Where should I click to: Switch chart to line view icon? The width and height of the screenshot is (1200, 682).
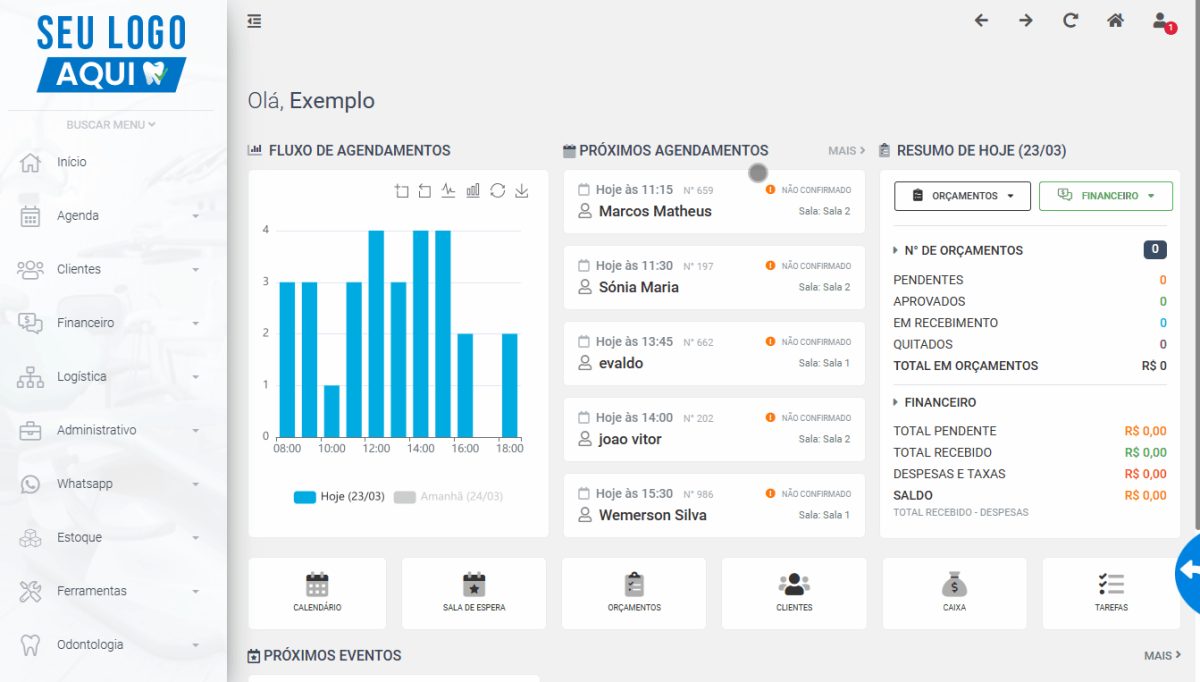(x=449, y=191)
